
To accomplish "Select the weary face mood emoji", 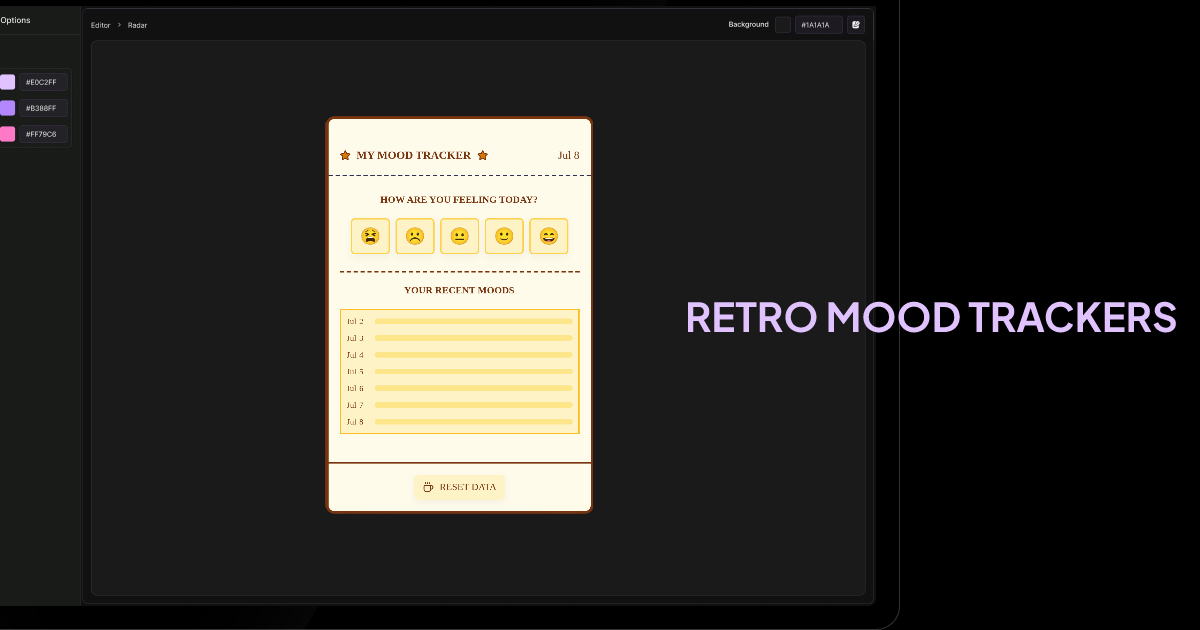I will coord(370,236).
